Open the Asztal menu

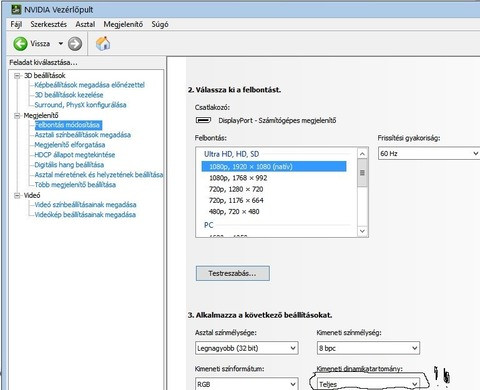[x=85, y=24]
